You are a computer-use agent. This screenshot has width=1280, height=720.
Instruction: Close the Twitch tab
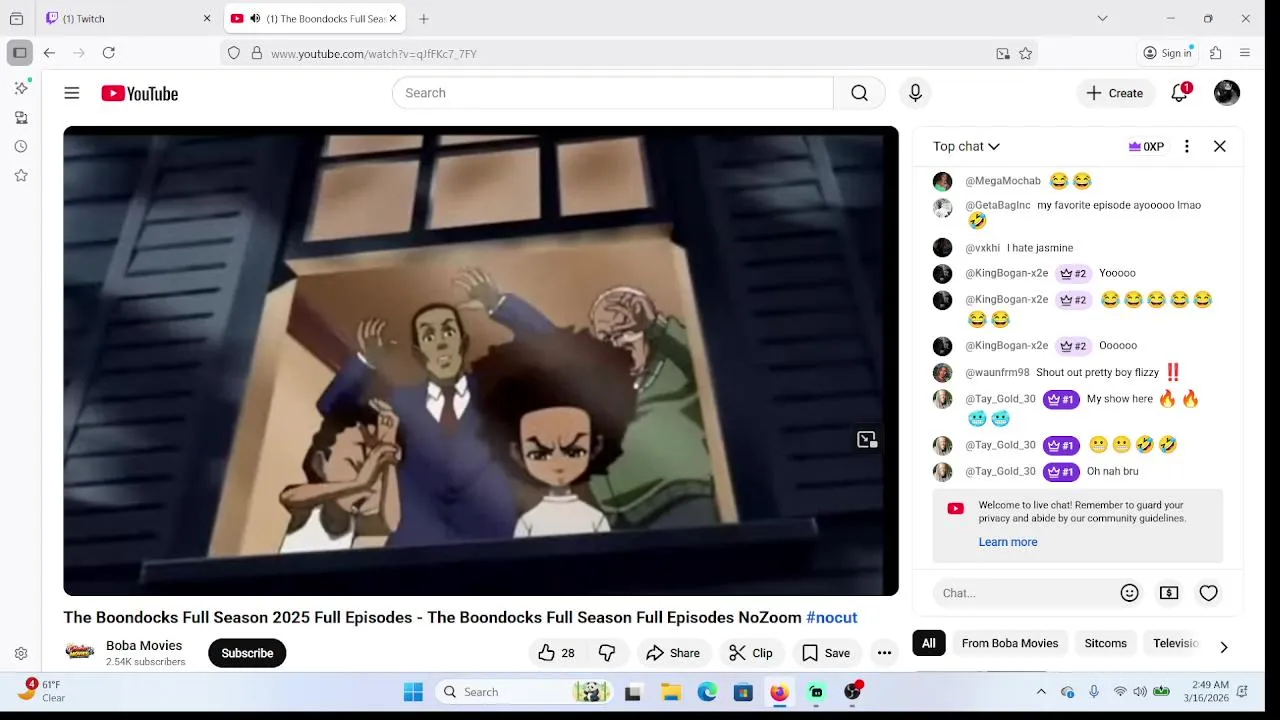(207, 19)
